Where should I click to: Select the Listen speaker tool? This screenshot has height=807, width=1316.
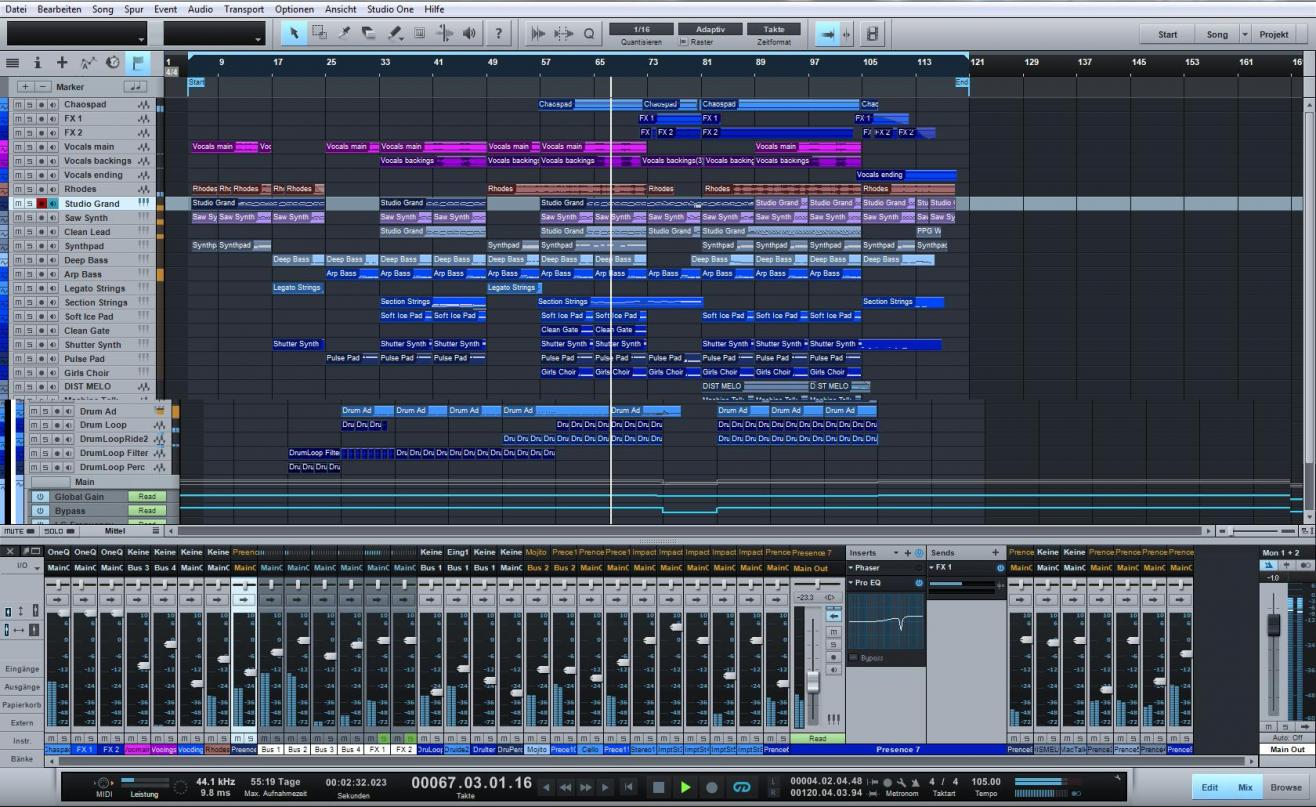469,33
